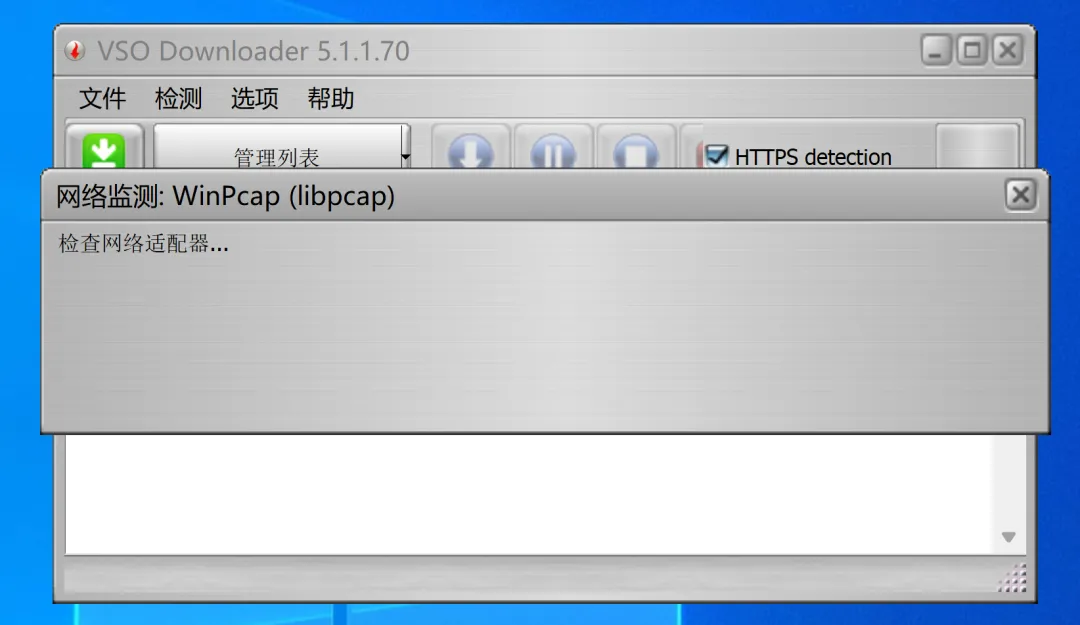
Task: Click the blue download arrow button
Action: [x=470, y=150]
